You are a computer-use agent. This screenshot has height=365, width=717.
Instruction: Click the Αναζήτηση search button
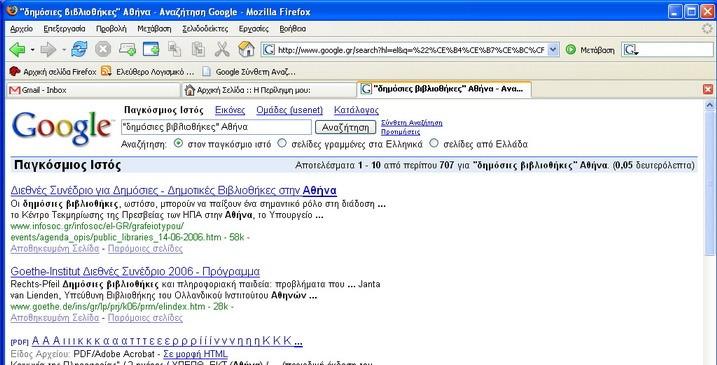point(345,127)
